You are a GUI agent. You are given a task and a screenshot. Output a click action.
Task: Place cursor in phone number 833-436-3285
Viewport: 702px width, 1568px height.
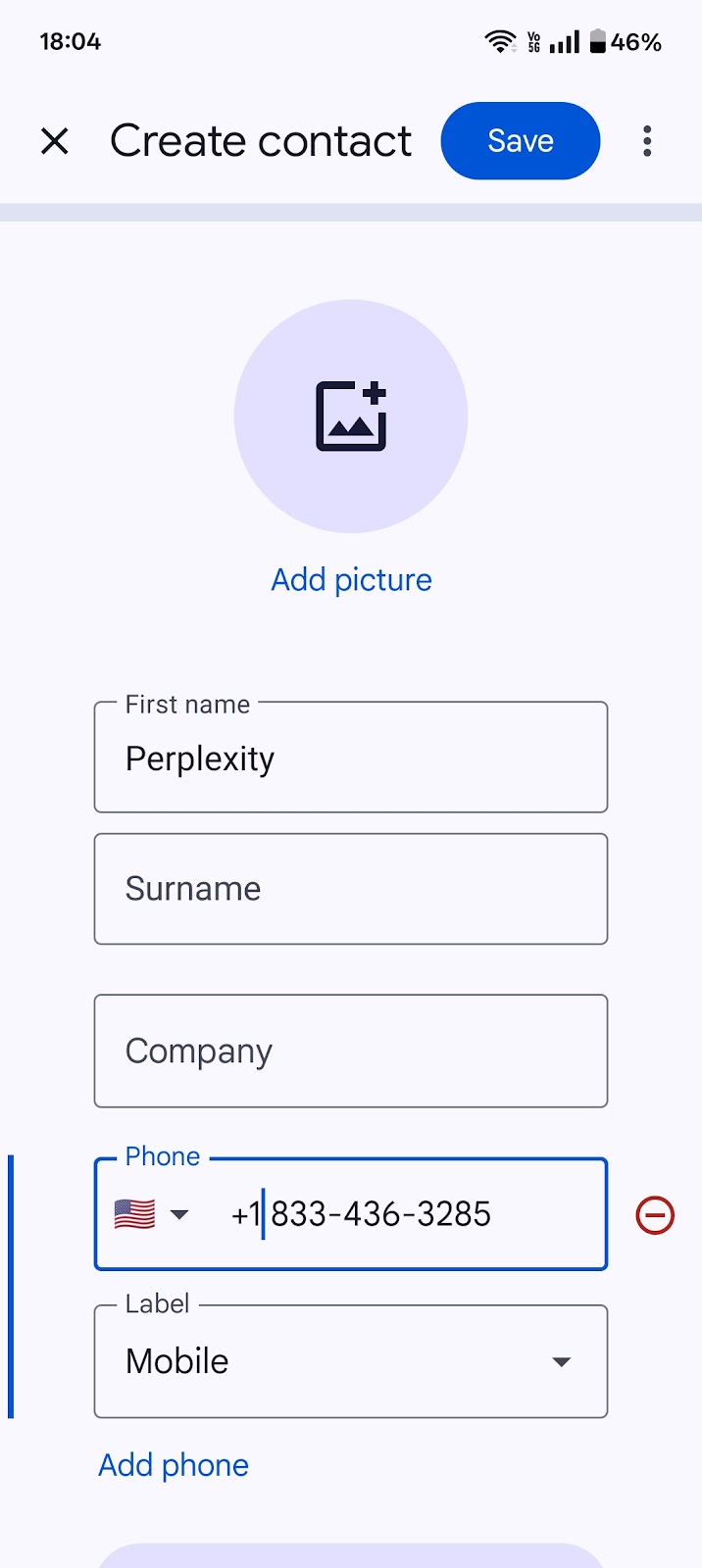click(x=380, y=1214)
